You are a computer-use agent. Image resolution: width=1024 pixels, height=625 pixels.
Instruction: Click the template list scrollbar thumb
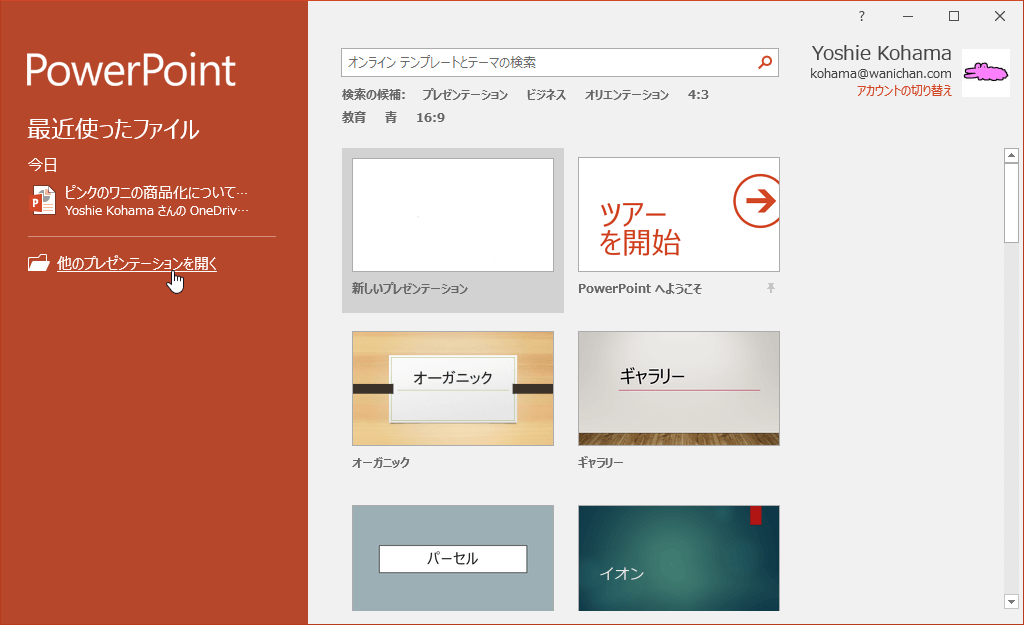[1012, 203]
